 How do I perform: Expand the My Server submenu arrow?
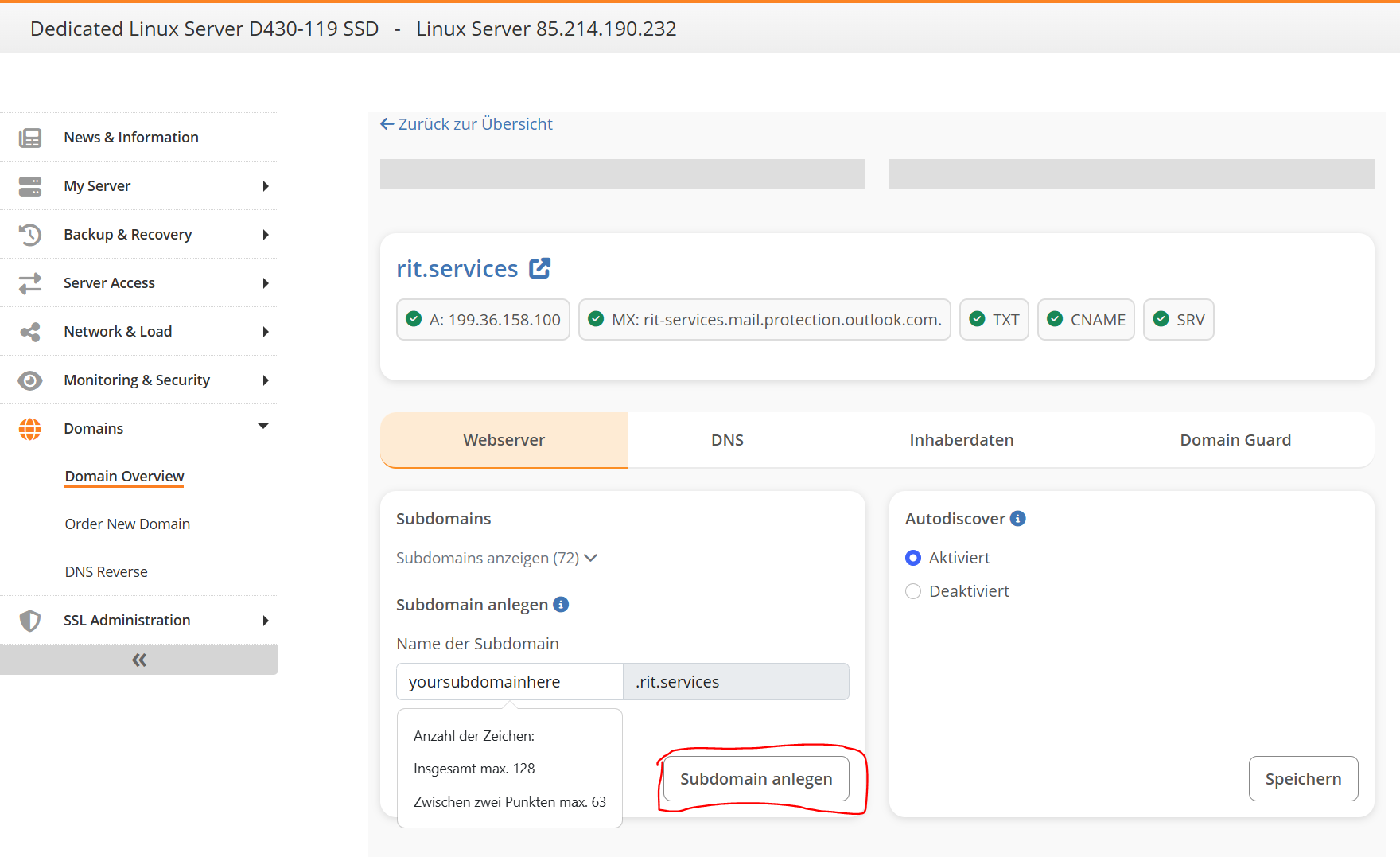266,186
